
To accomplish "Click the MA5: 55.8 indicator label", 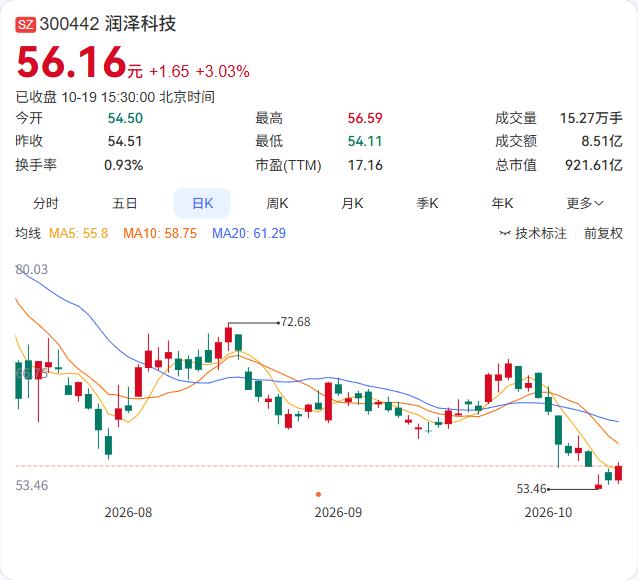I will 78,233.
